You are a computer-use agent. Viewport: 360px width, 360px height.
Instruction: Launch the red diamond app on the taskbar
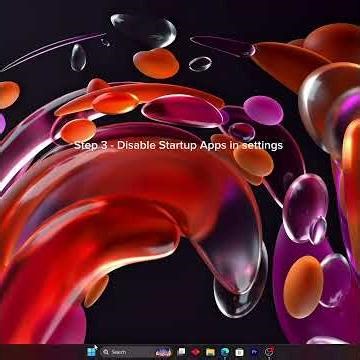pos(196,352)
